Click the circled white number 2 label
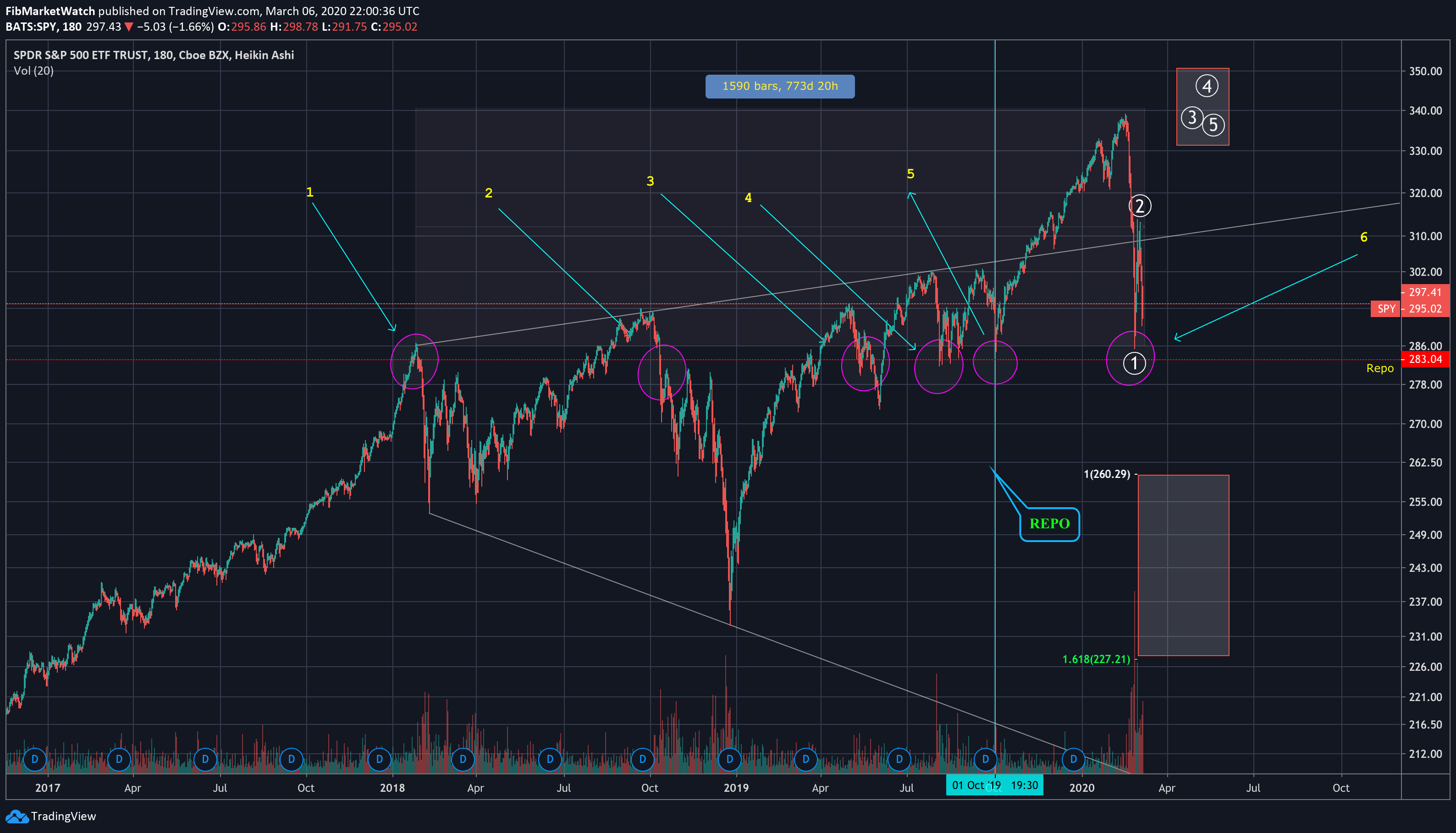The height and width of the screenshot is (833, 1456). click(1140, 206)
